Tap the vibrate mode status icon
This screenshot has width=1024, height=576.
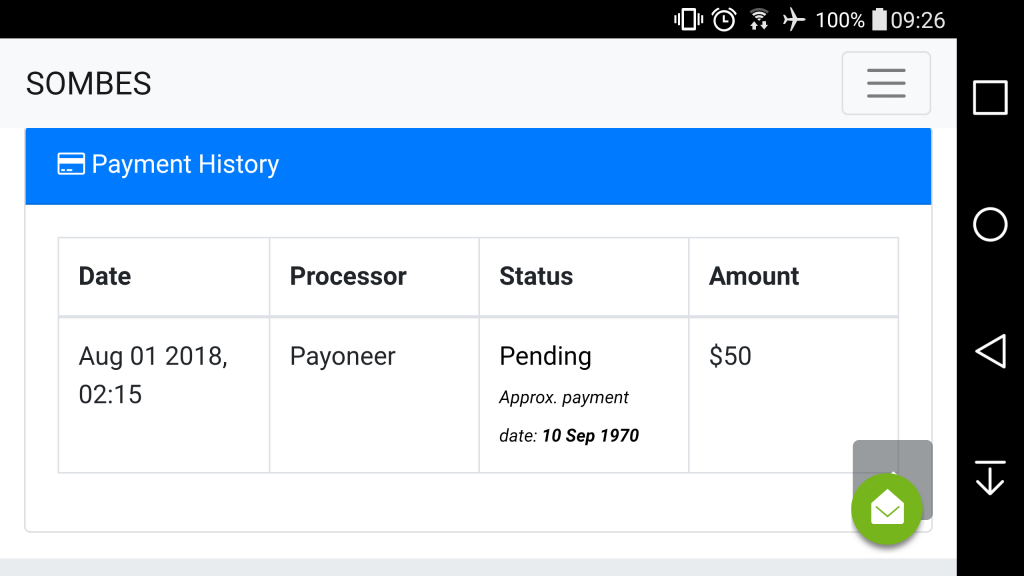[688, 20]
